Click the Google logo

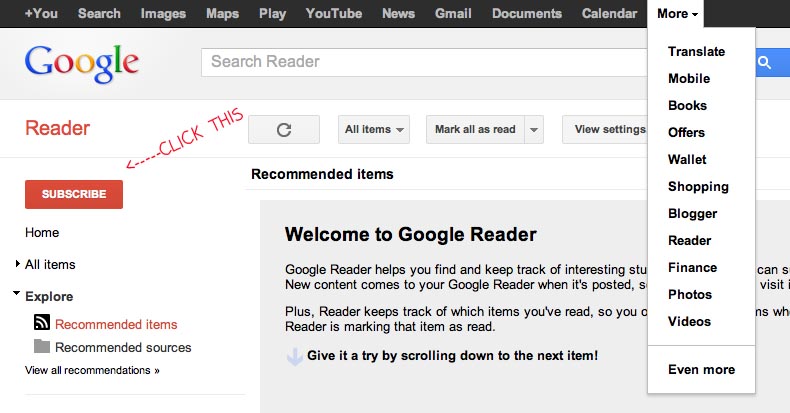tap(82, 62)
